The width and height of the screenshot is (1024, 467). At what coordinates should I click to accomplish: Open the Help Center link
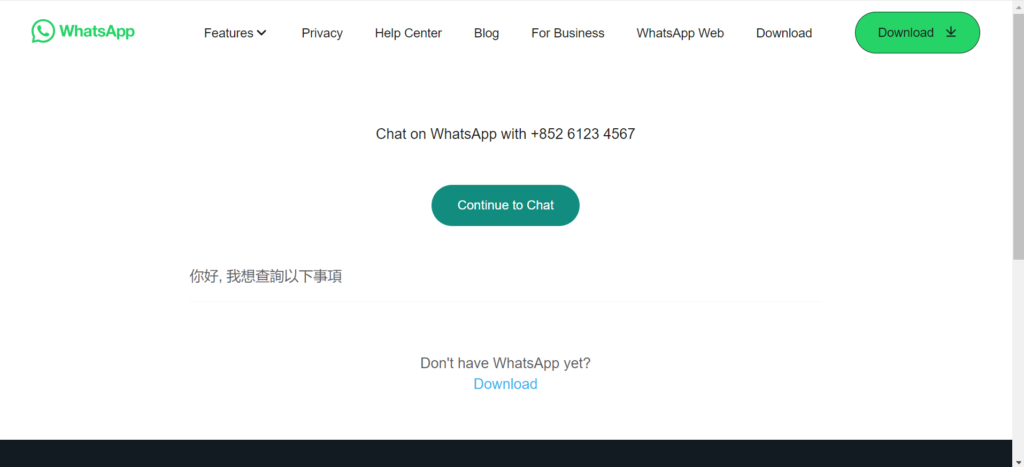pyautogui.click(x=408, y=33)
